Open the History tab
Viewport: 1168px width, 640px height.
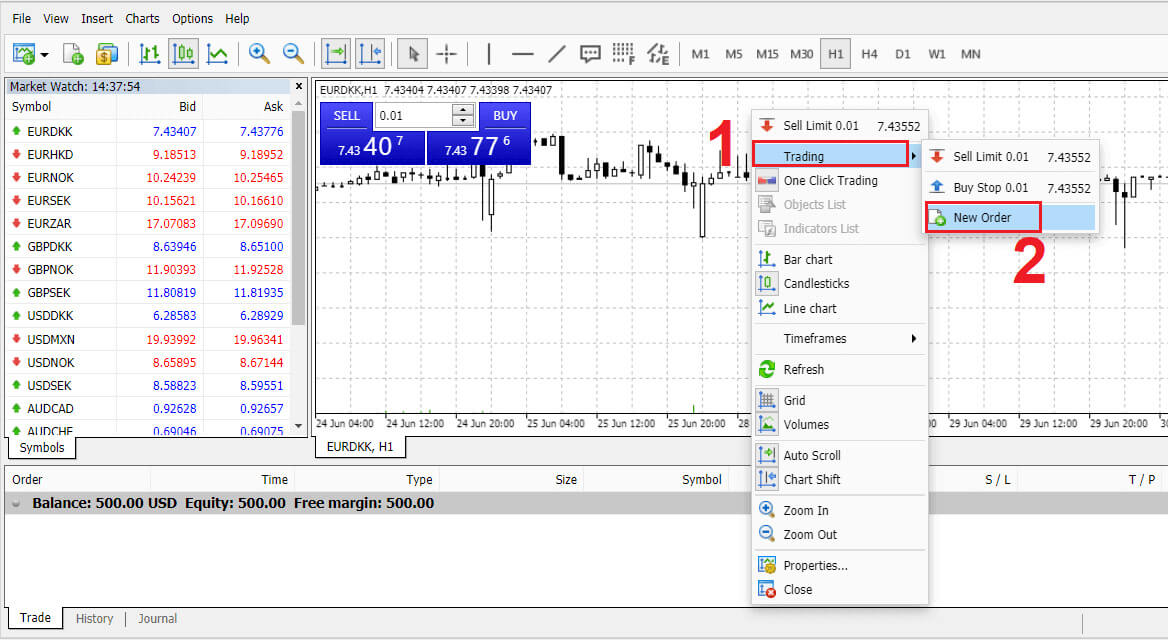coord(95,619)
